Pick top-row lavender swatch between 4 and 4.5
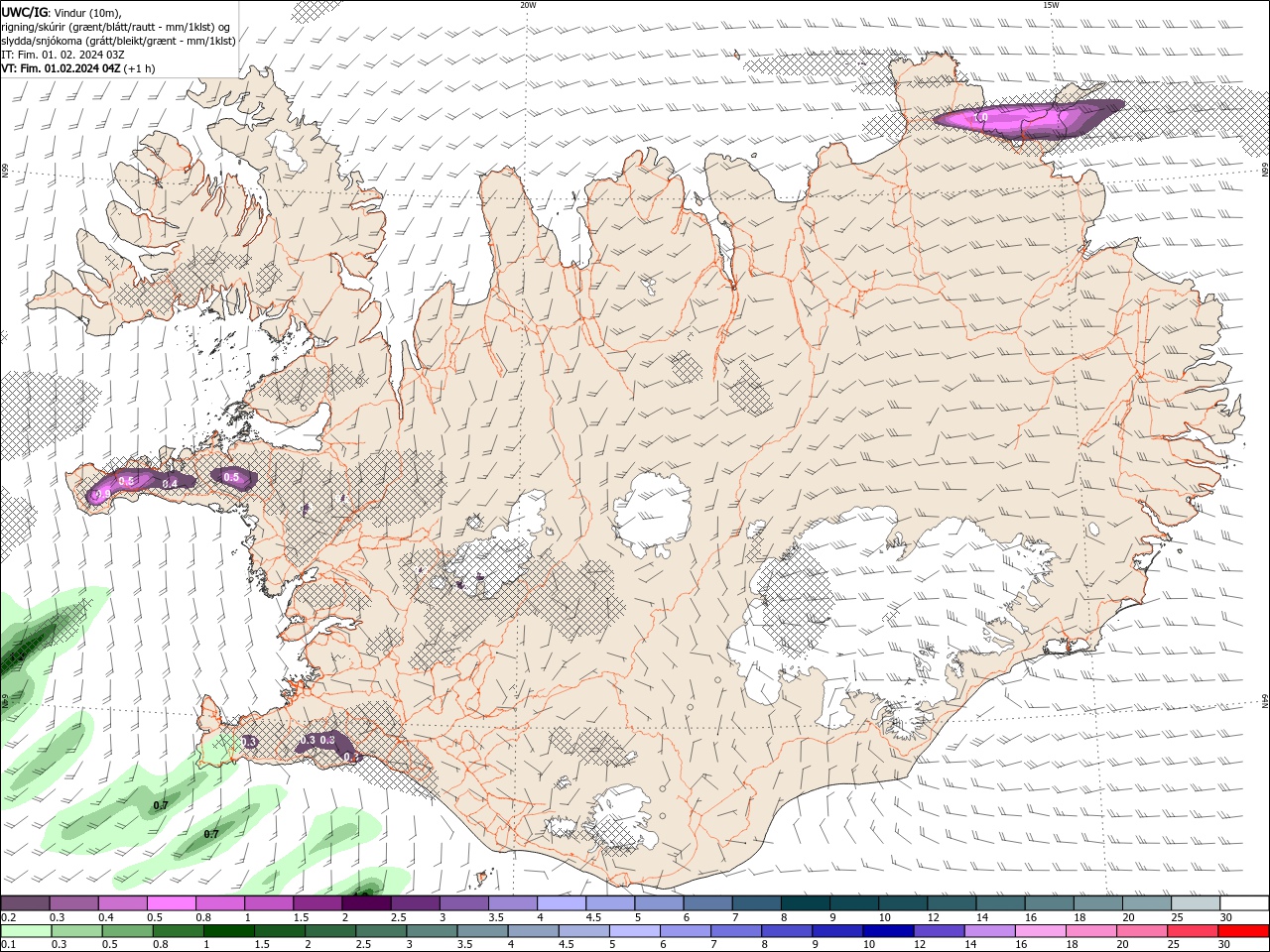The height and width of the screenshot is (952, 1270). click(x=562, y=903)
